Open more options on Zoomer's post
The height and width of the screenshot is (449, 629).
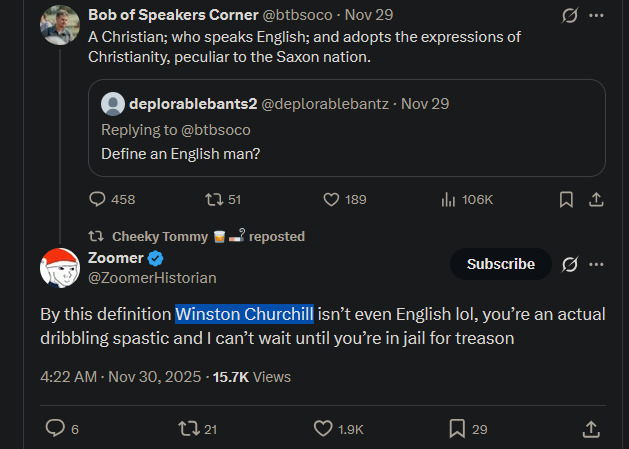[x=597, y=264]
